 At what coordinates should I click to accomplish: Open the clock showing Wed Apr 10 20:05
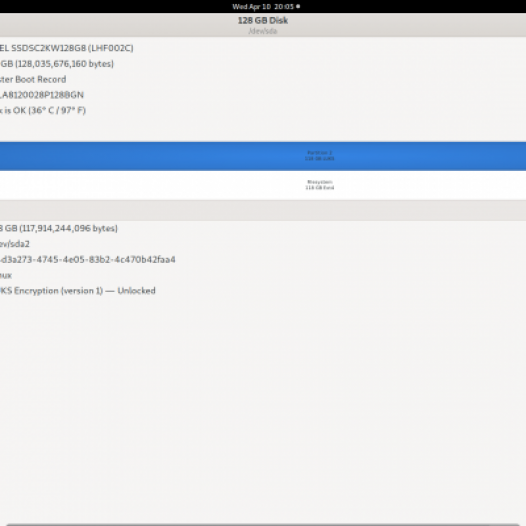pos(263,6)
